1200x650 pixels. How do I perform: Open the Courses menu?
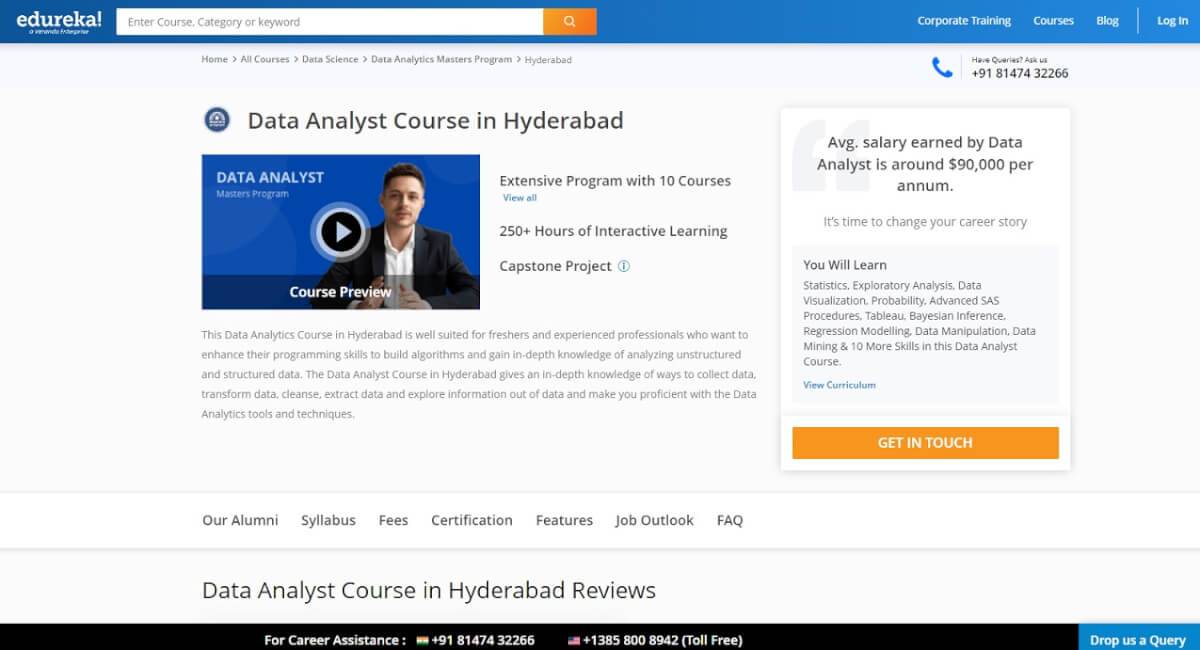tap(1053, 20)
